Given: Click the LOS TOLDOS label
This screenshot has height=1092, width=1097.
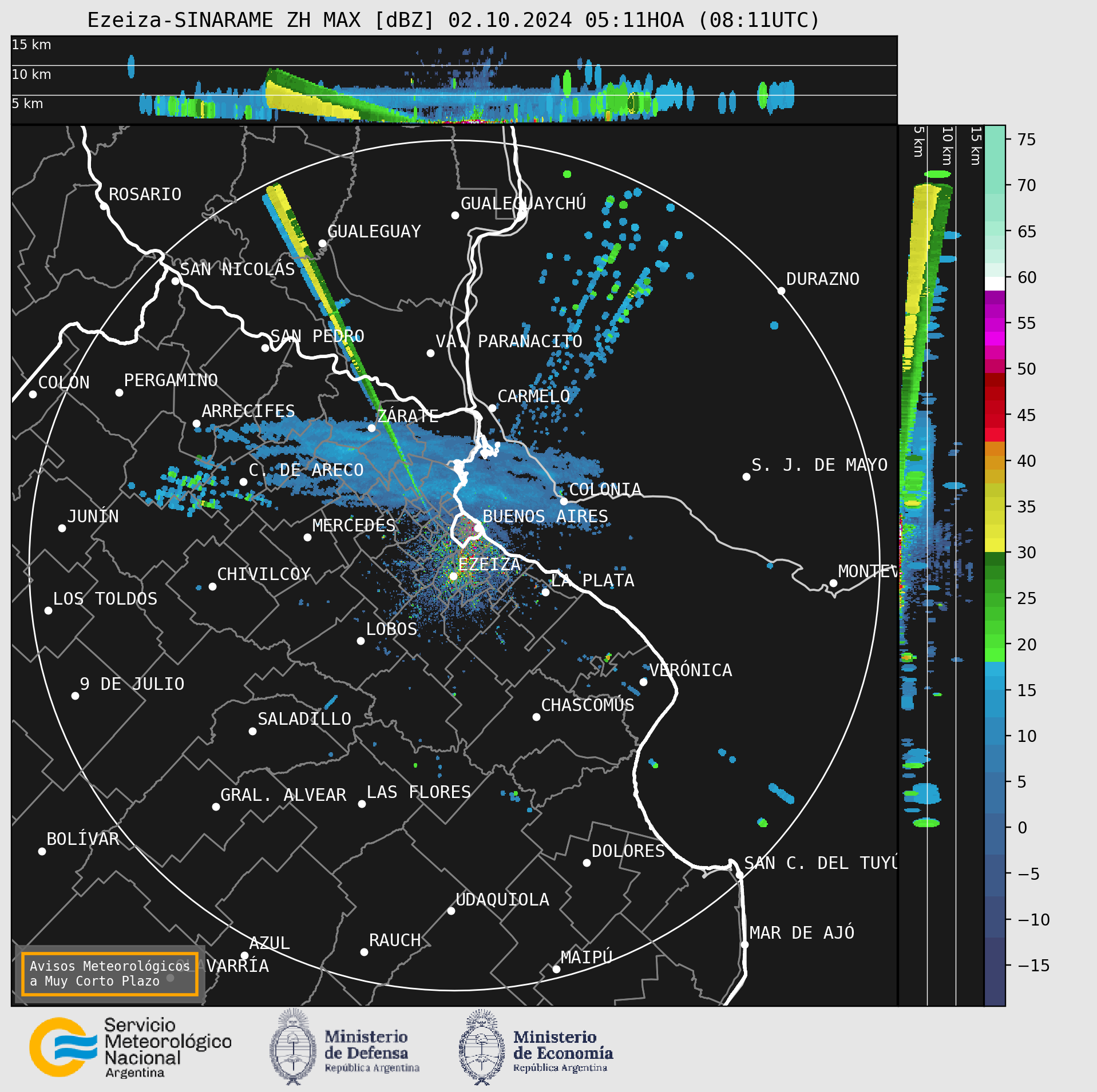Looking at the screenshot, I should pos(105,599).
